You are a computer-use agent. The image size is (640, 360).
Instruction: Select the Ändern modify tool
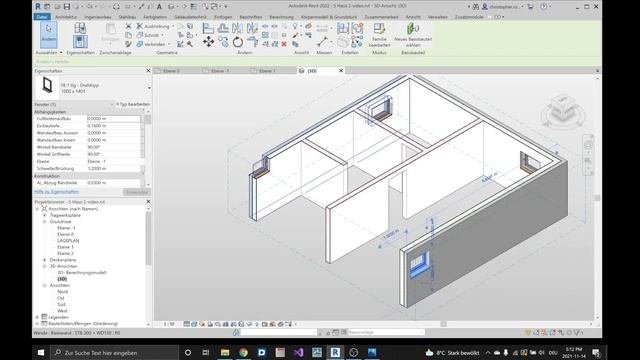(x=49, y=34)
